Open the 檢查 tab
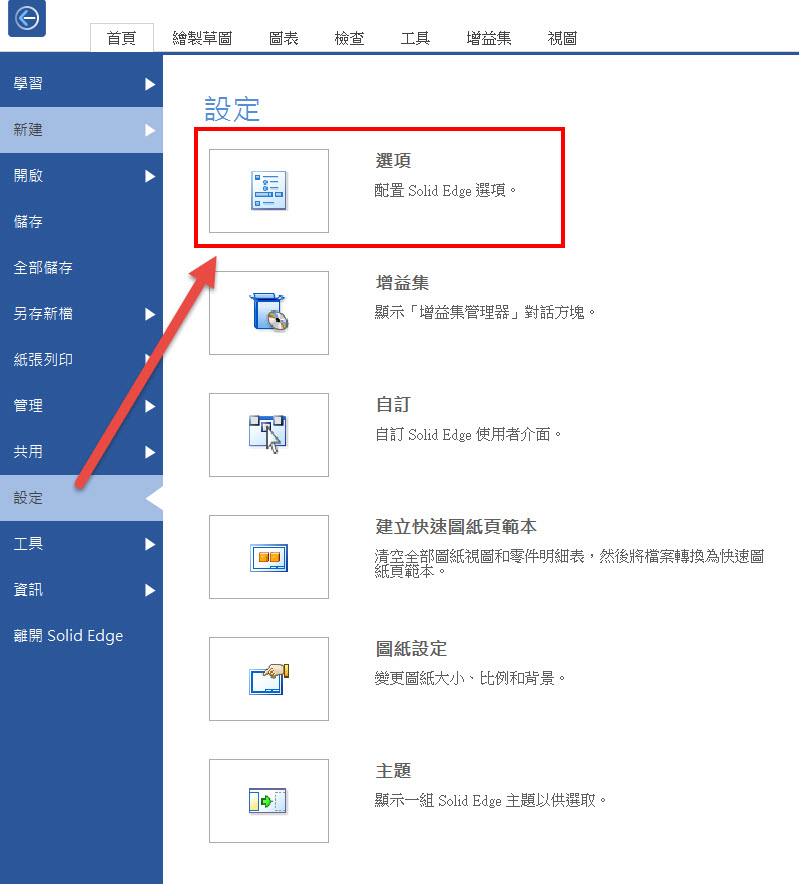This screenshot has height=884, width=799. tap(350, 38)
